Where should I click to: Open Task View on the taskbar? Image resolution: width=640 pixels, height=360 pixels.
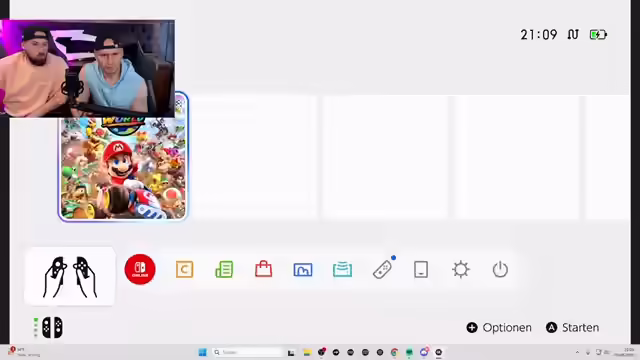(x=291, y=353)
